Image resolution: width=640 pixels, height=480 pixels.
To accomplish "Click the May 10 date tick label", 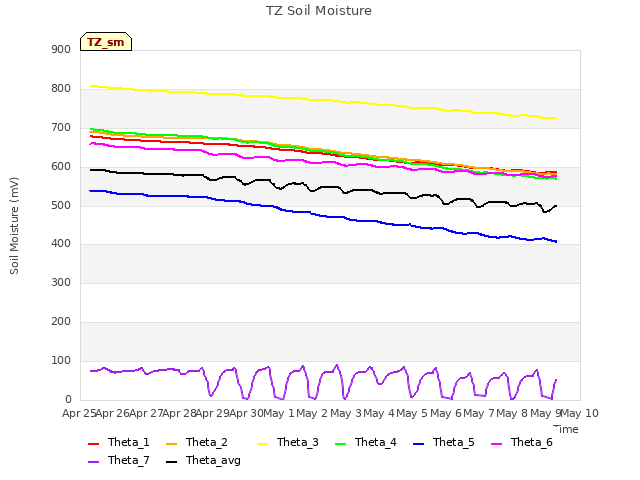I will [579, 413].
